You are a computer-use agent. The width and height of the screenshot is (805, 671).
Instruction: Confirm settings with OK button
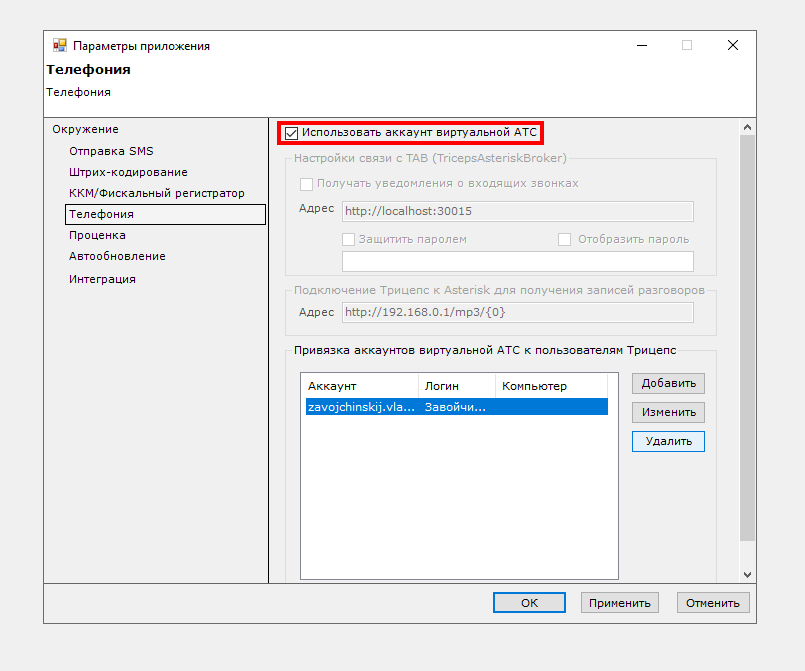click(529, 603)
